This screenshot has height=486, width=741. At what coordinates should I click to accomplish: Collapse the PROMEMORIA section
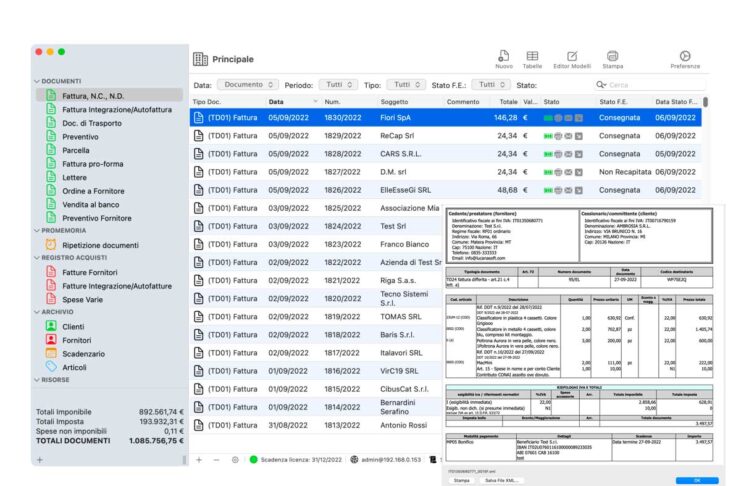(x=37, y=231)
